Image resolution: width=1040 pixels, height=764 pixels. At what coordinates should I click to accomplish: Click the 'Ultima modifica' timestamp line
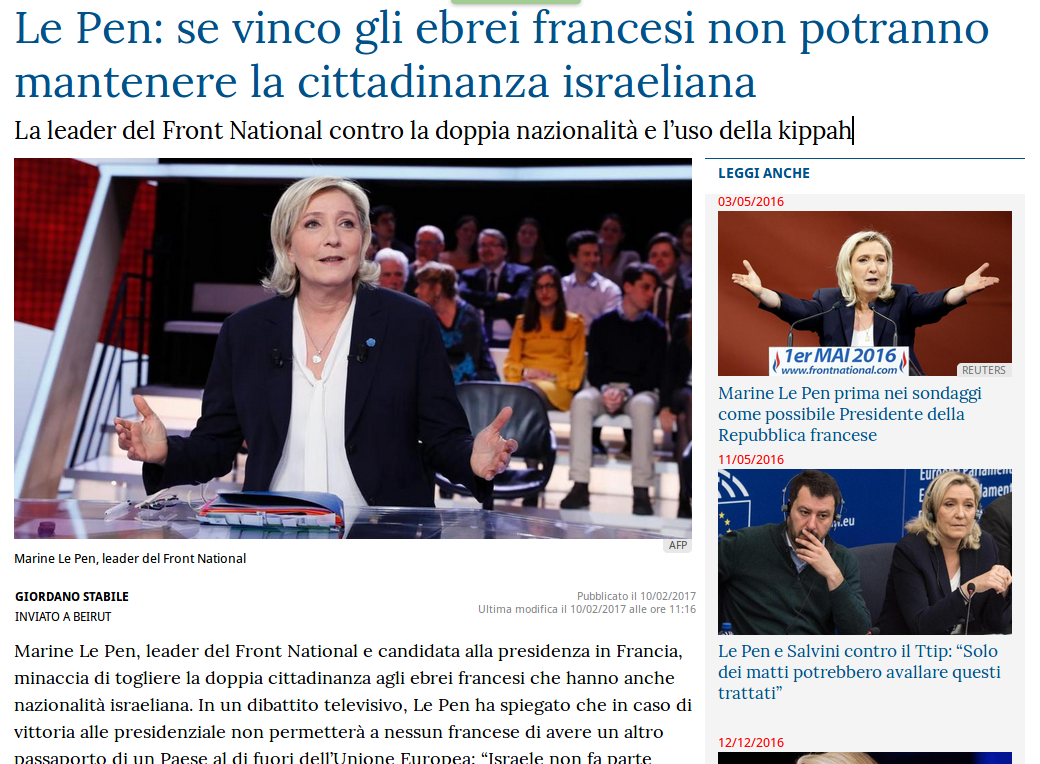point(587,609)
